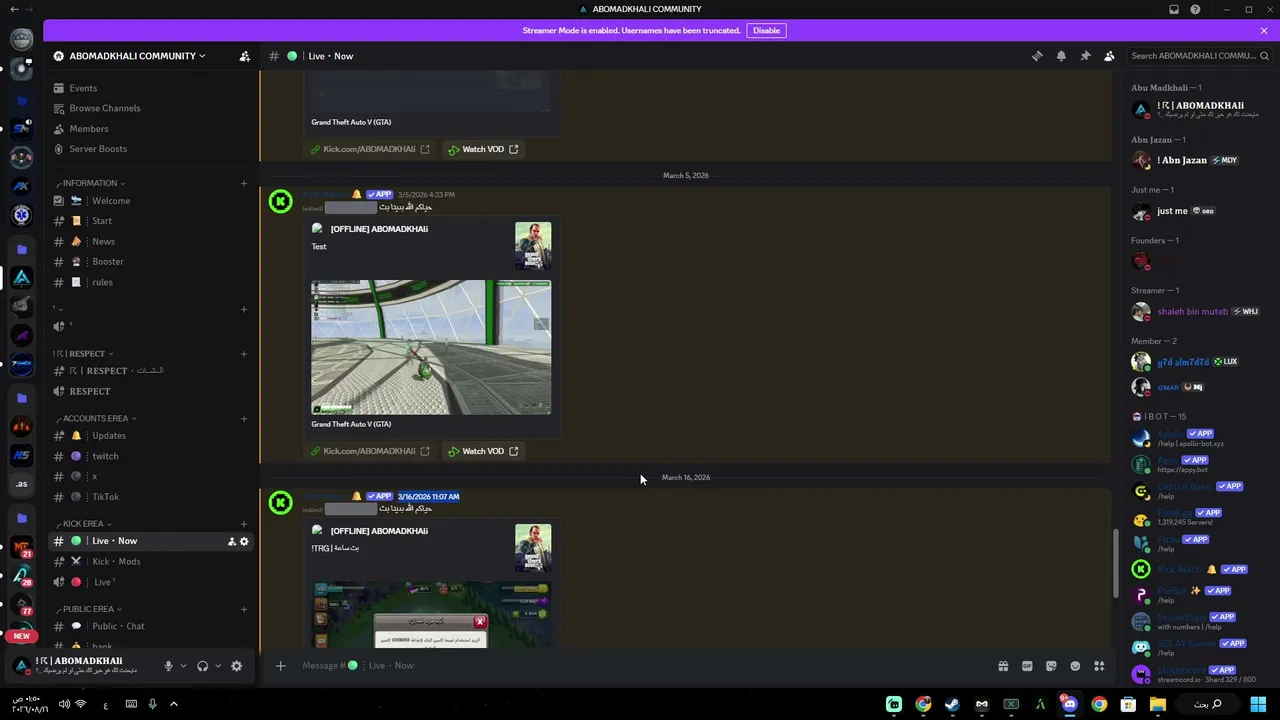Open Microsoft Store from the taskbar
The image size is (1280, 720).
coord(1128,704)
